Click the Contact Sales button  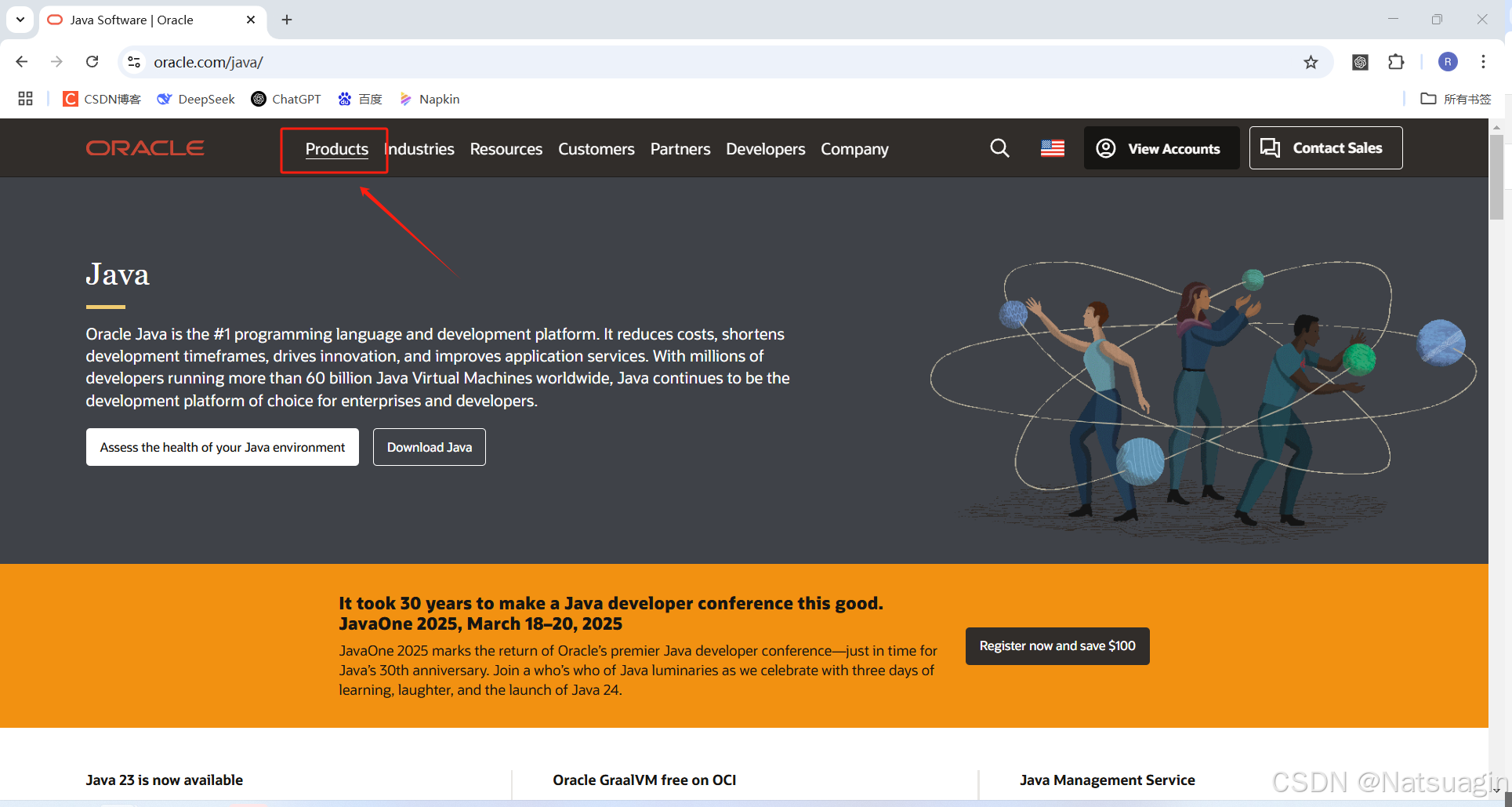pyautogui.click(x=1325, y=148)
